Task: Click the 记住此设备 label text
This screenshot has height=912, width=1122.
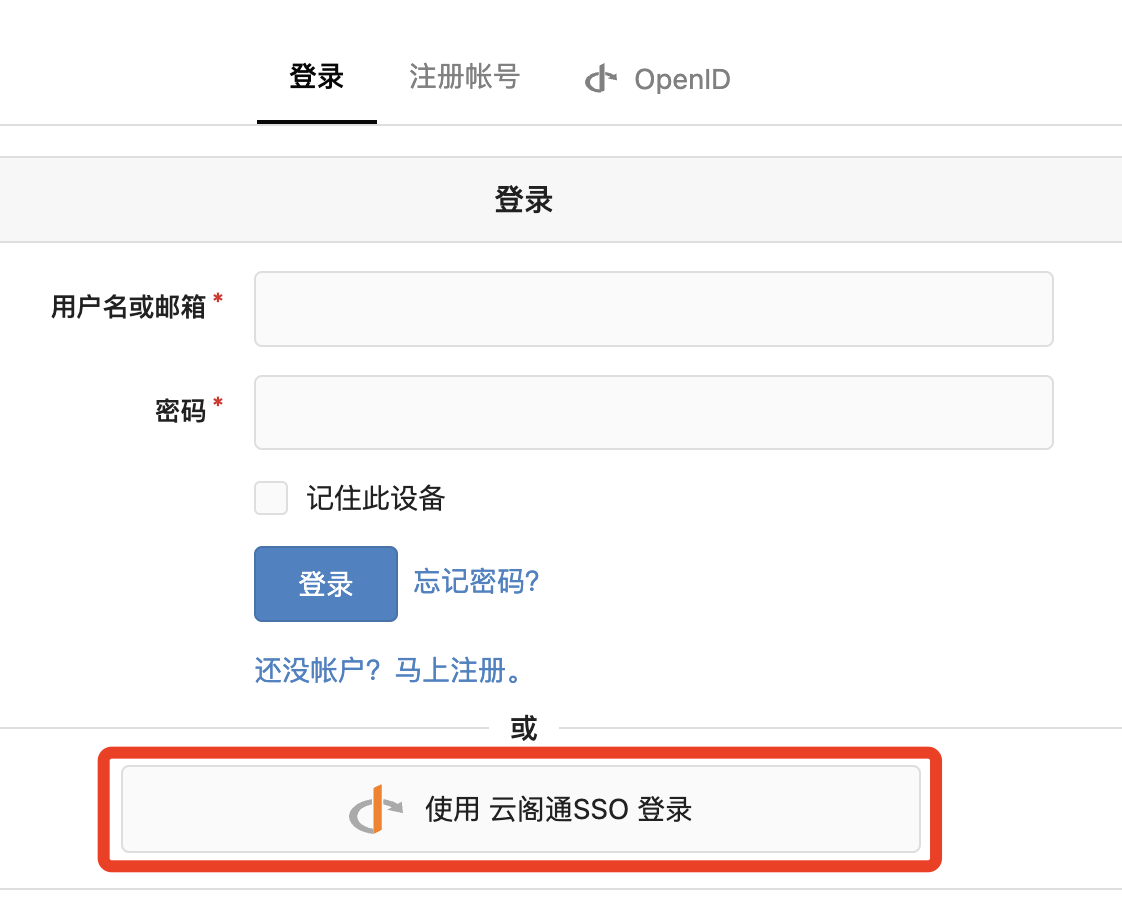Action: [376, 498]
